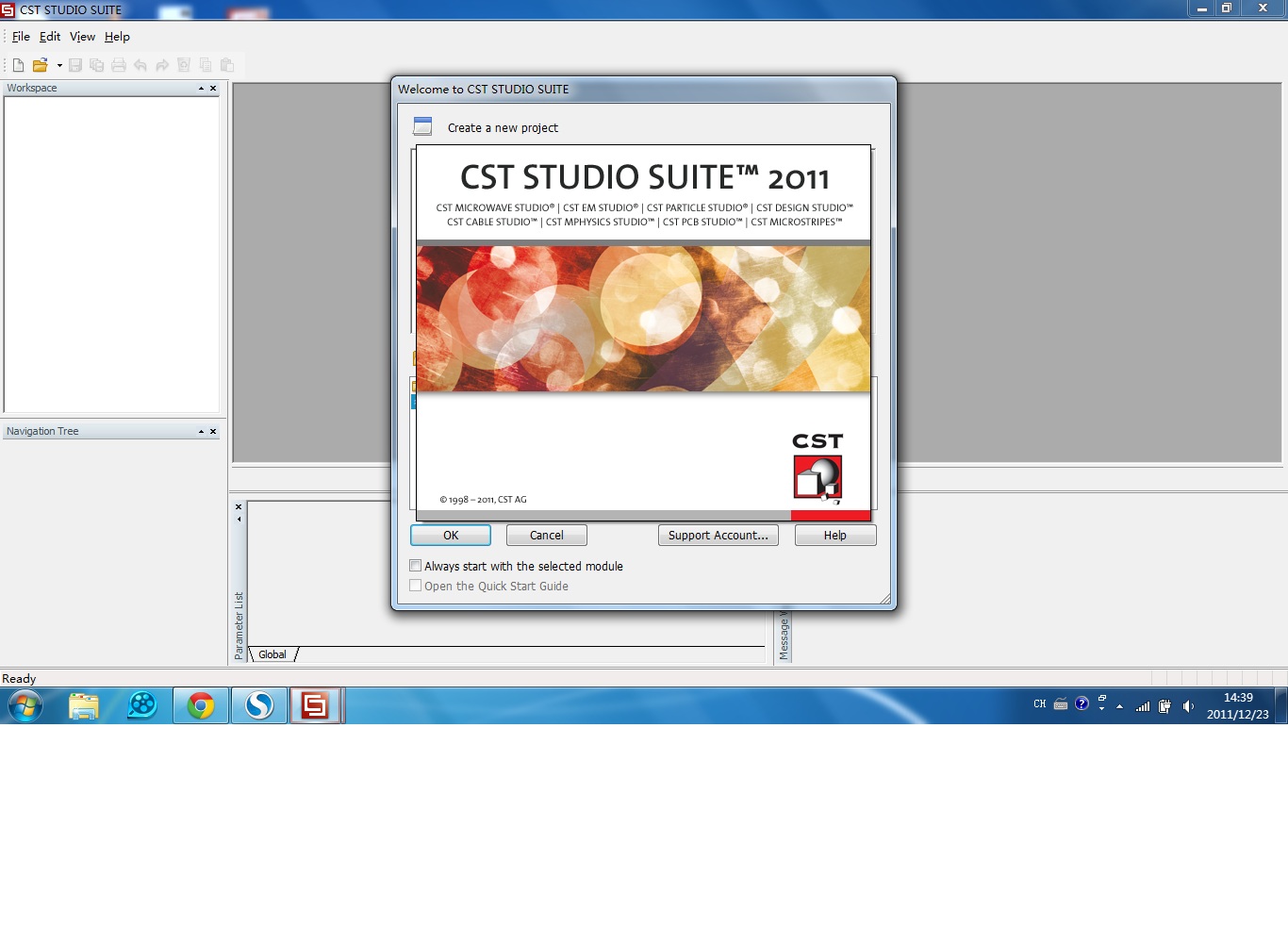The width and height of the screenshot is (1288, 943).
Task: Click the Save floppy disk toolbar icon
Action: pos(75,65)
